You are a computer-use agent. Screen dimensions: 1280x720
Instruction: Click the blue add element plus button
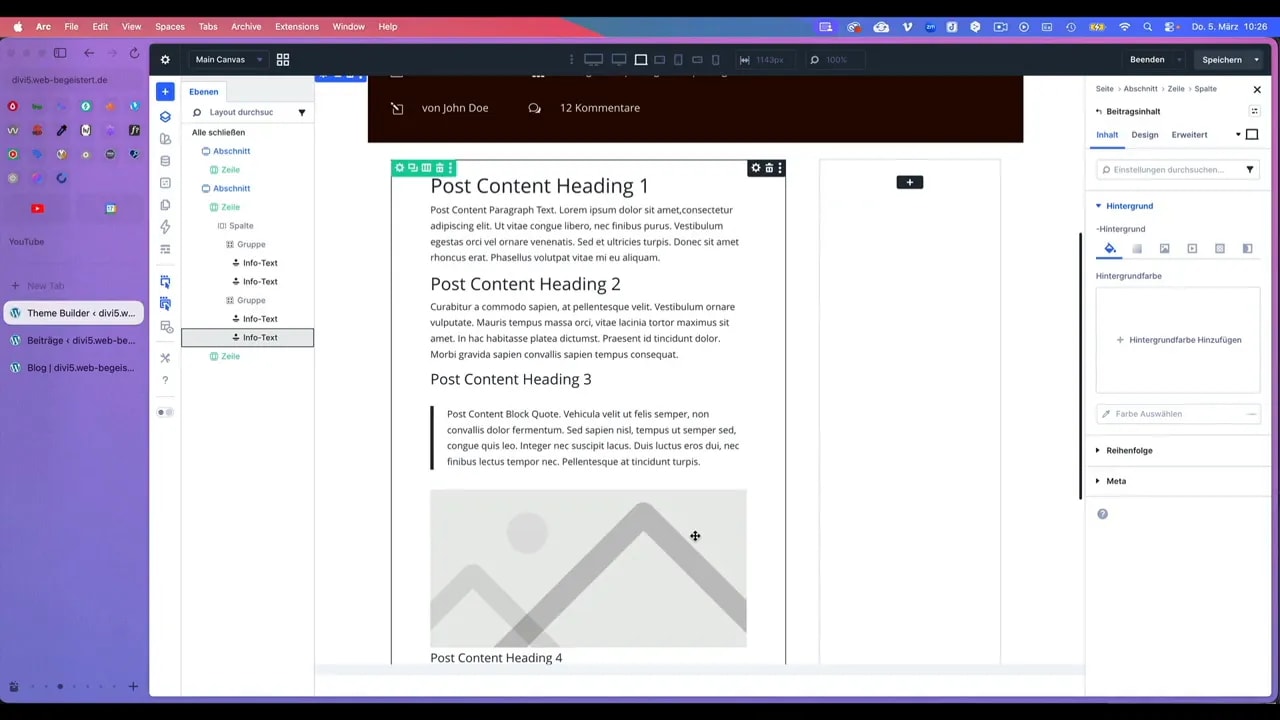click(165, 92)
